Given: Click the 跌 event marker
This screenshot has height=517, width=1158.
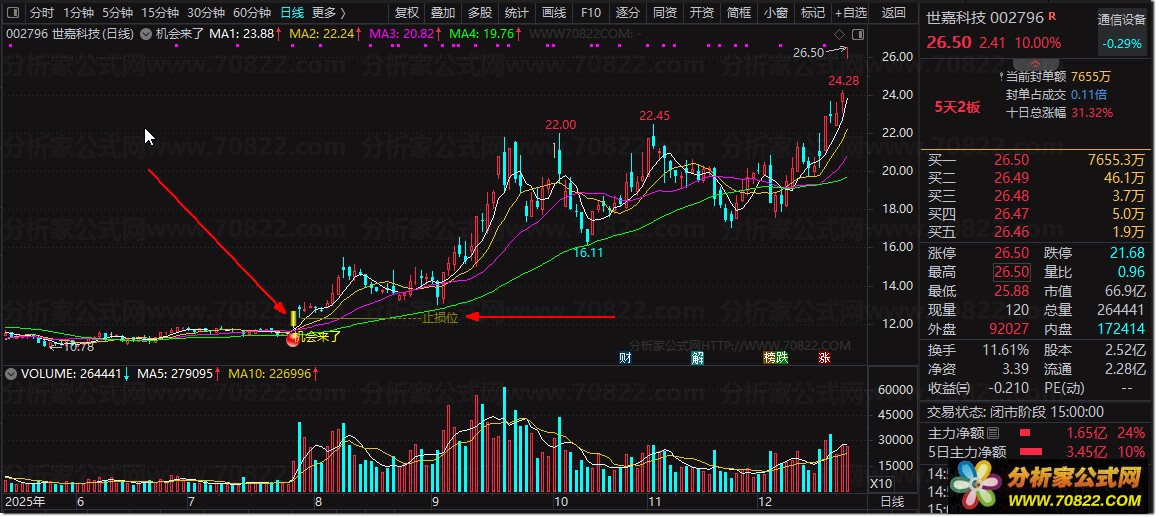Looking at the screenshot, I should [x=782, y=358].
